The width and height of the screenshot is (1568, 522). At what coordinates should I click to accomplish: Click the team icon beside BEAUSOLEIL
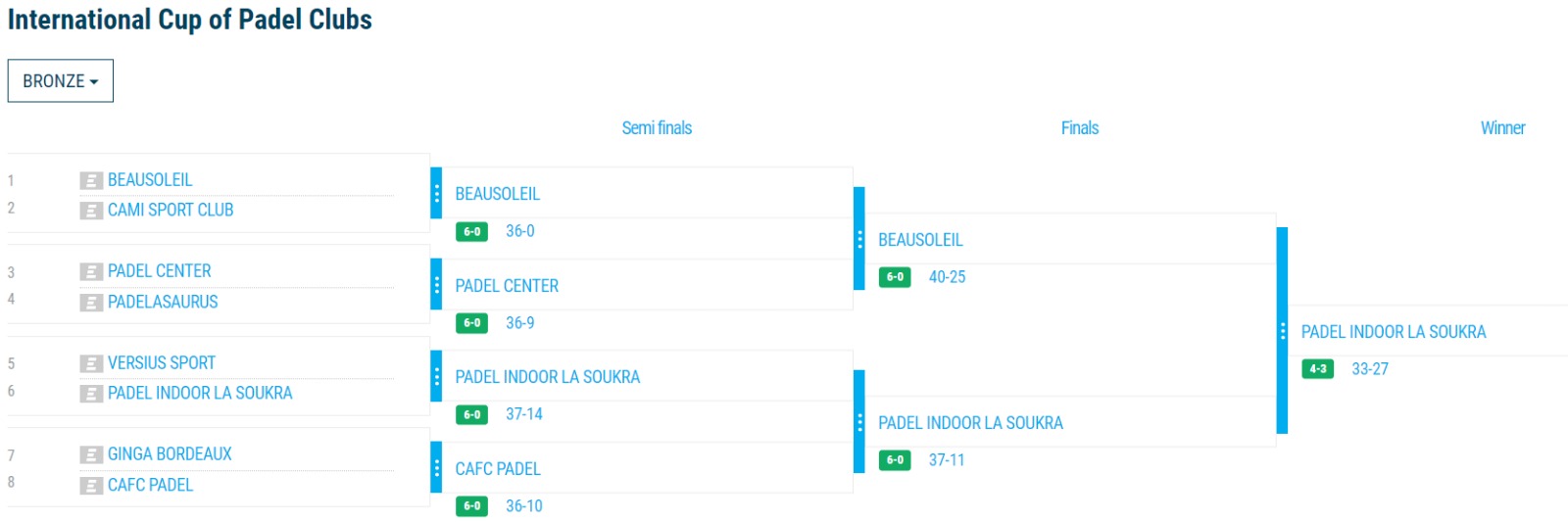point(91,180)
